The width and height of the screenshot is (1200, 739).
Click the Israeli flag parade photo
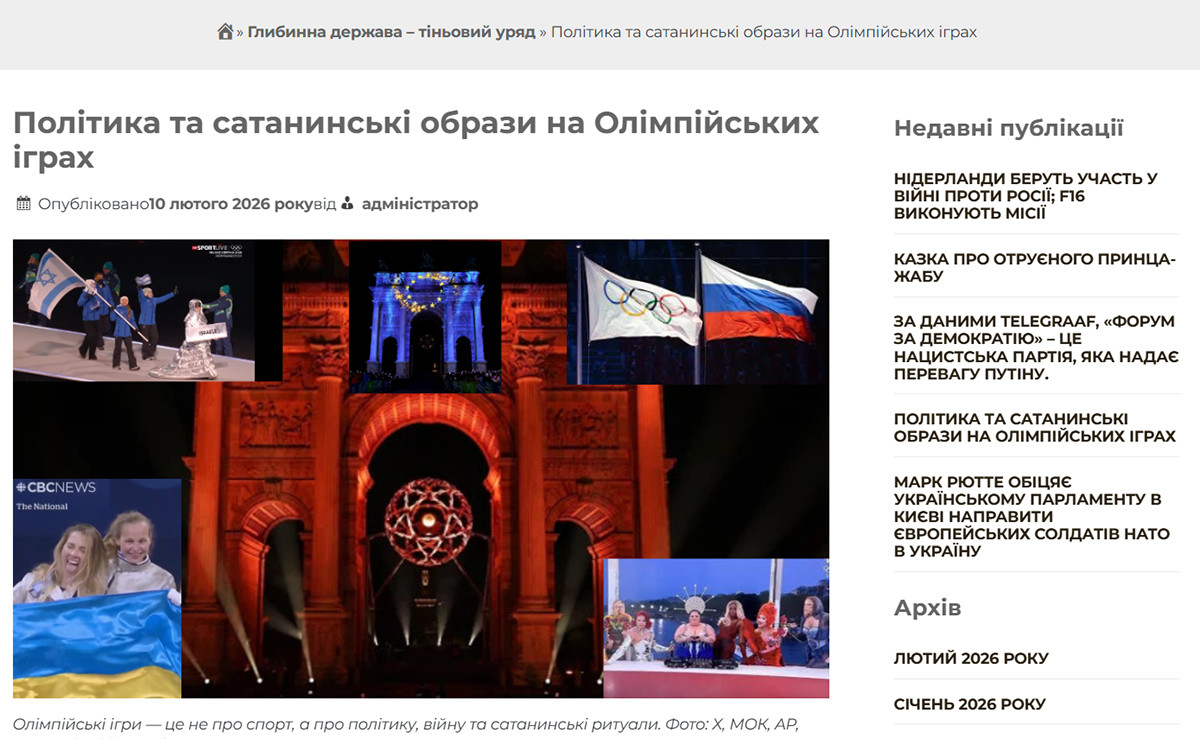pyautogui.click(x=133, y=311)
